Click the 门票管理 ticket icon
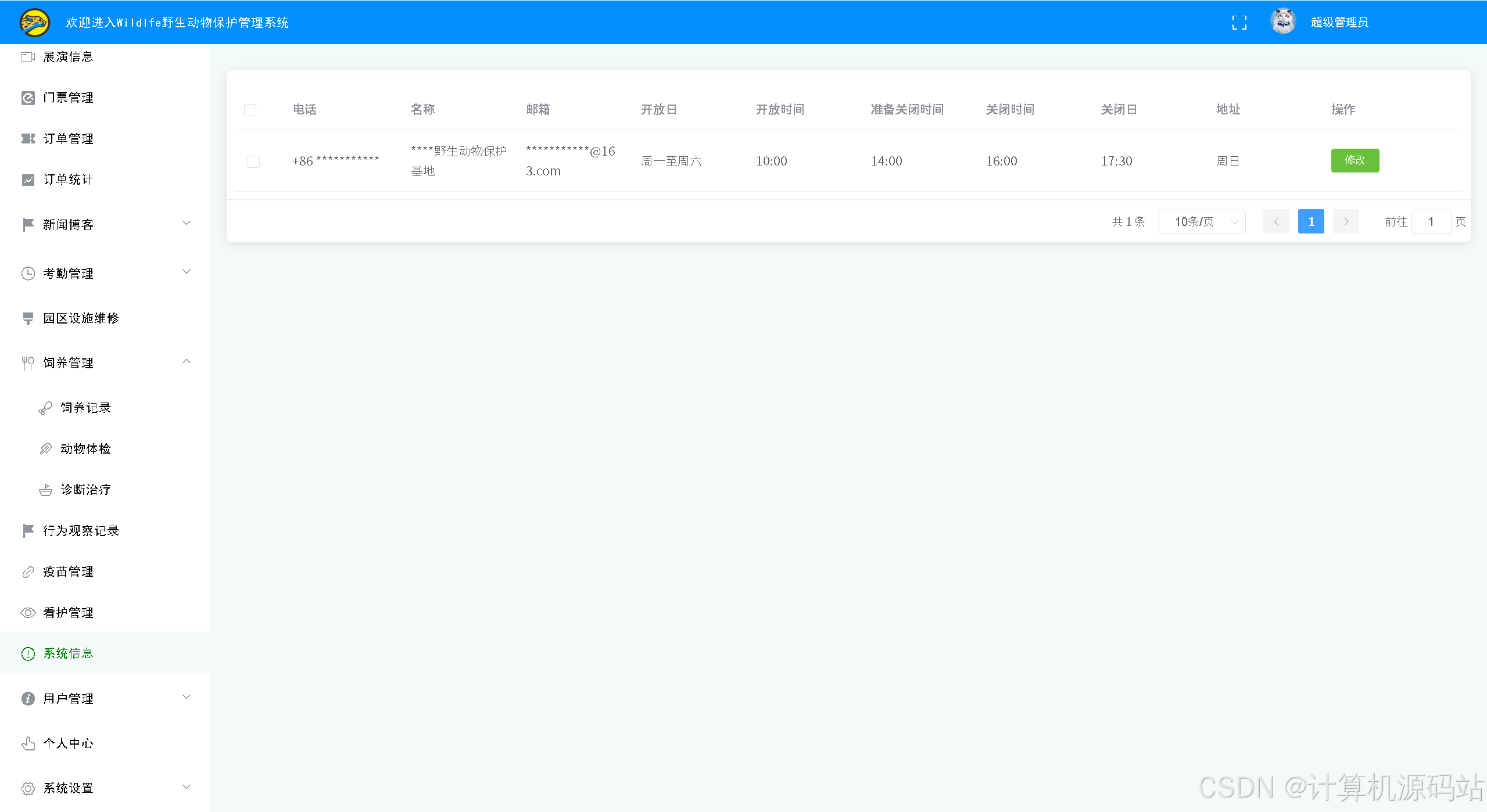 click(x=28, y=98)
